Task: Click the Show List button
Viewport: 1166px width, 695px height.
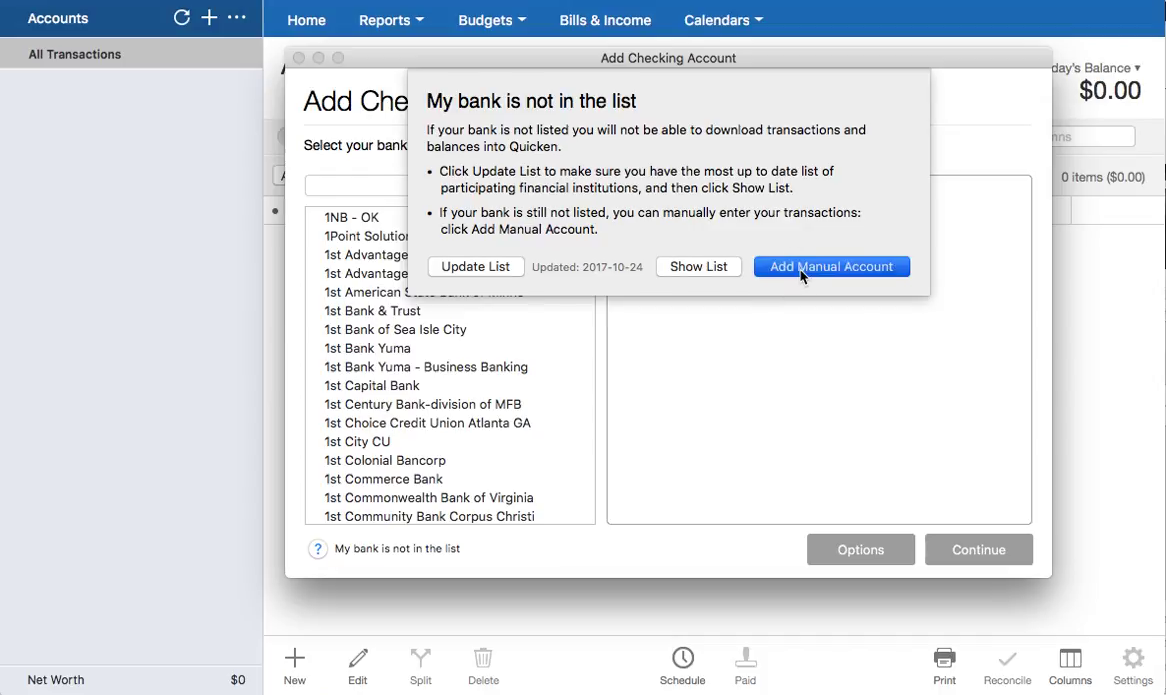Action: pos(698,267)
